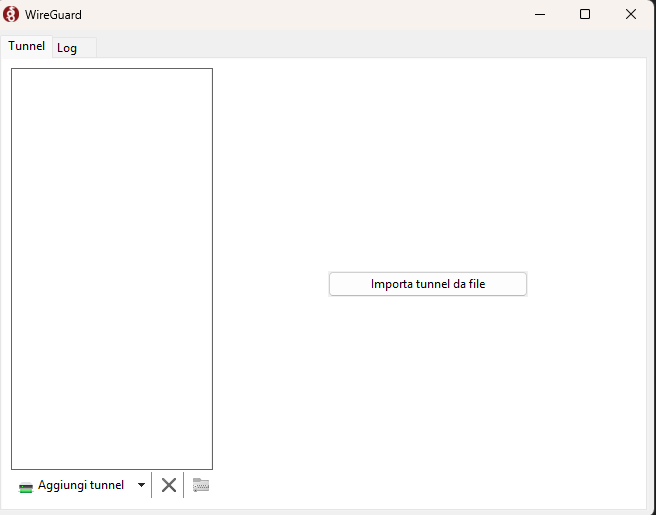Click the WireGuard title text

54,15
